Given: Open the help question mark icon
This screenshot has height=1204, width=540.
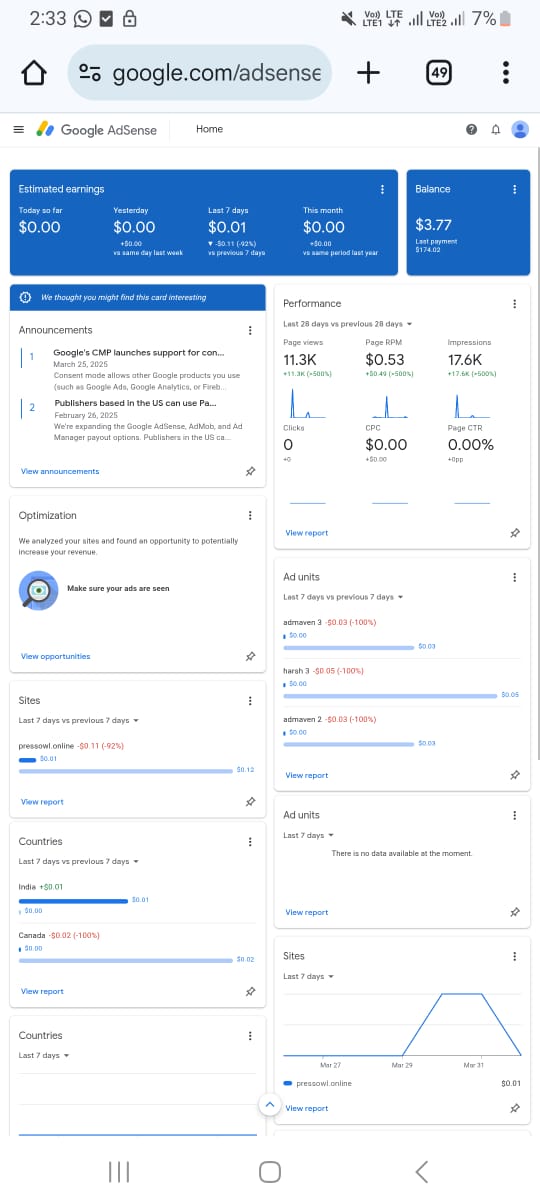Looking at the screenshot, I should coord(471,129).
